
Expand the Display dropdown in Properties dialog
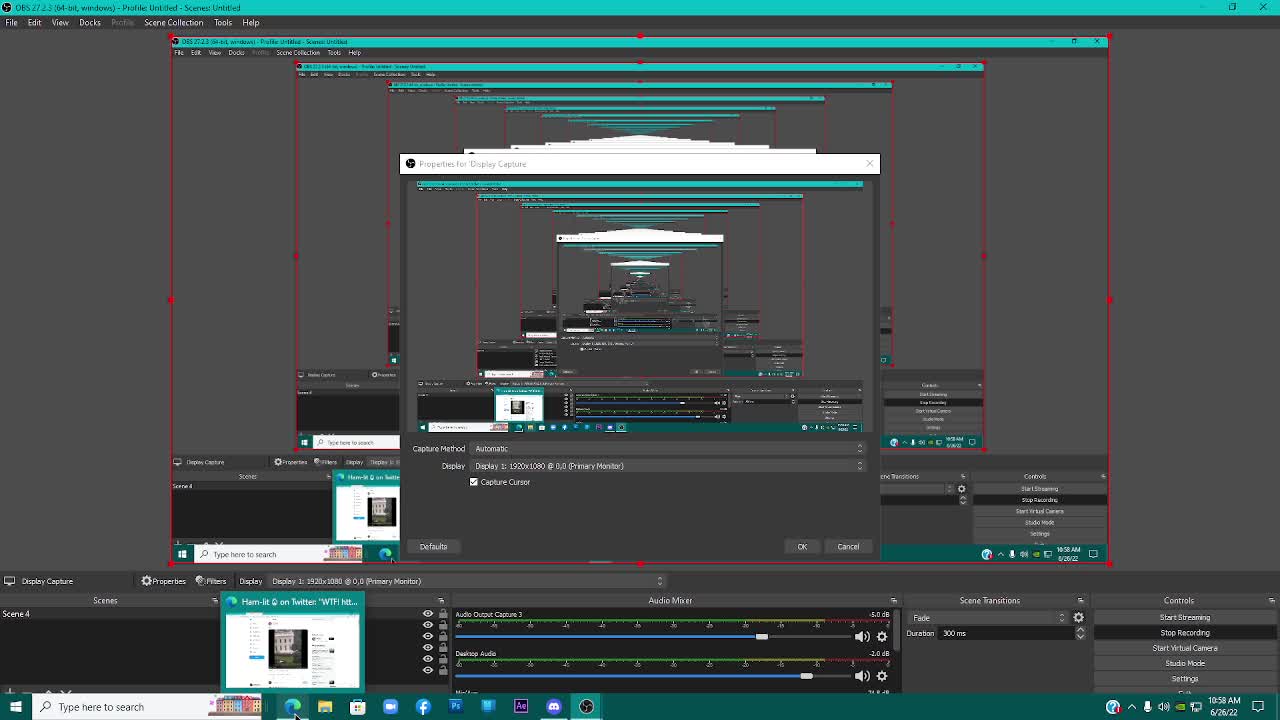(x=667, y=466)
